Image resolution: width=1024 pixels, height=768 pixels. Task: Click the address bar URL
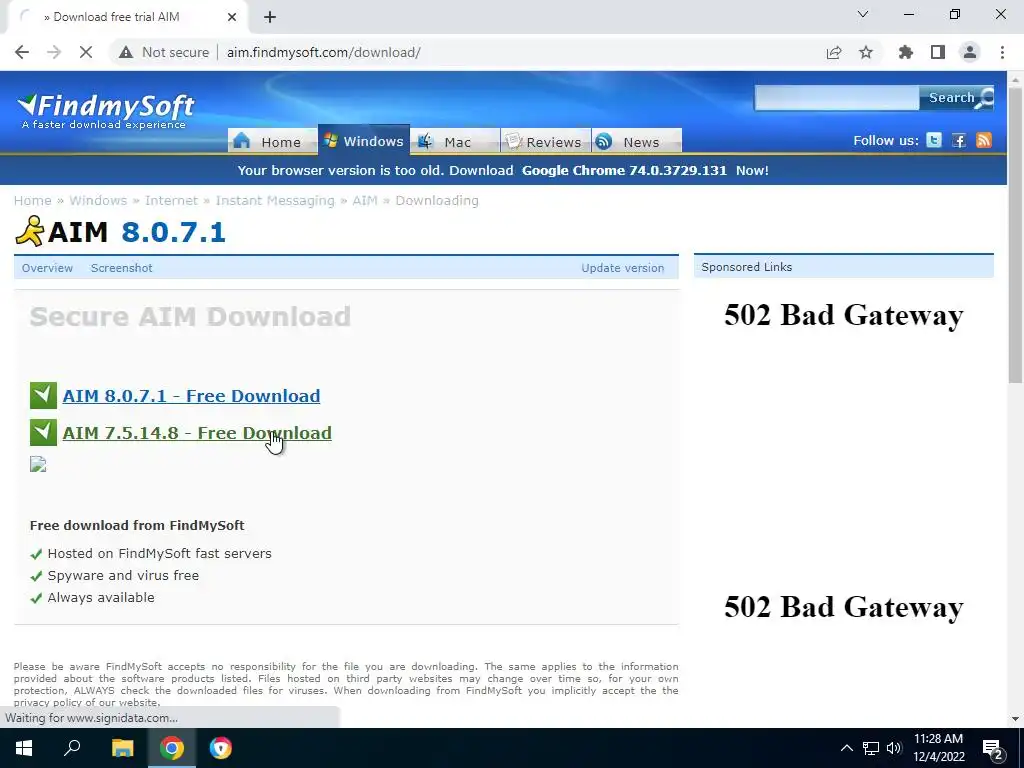tap(323, 52)
